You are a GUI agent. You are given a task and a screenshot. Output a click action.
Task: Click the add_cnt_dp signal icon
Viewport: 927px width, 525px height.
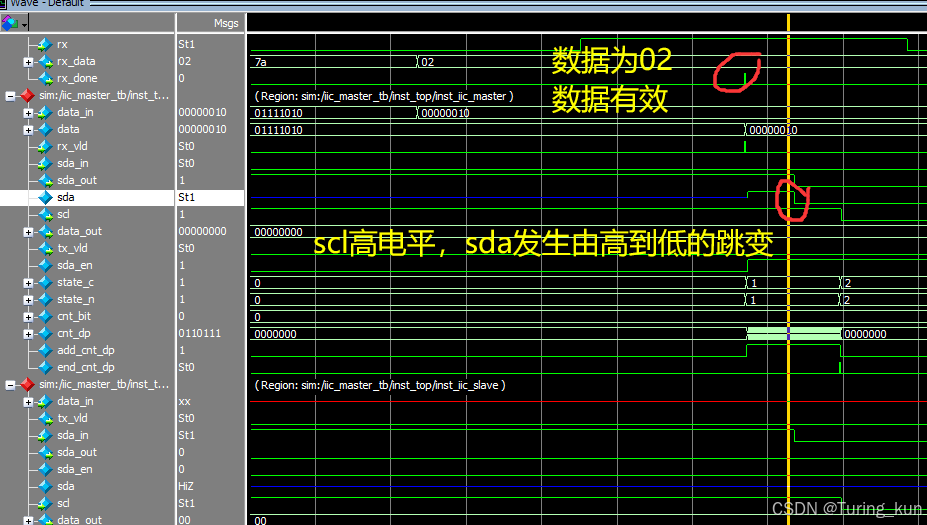click(x=45, y=351)
